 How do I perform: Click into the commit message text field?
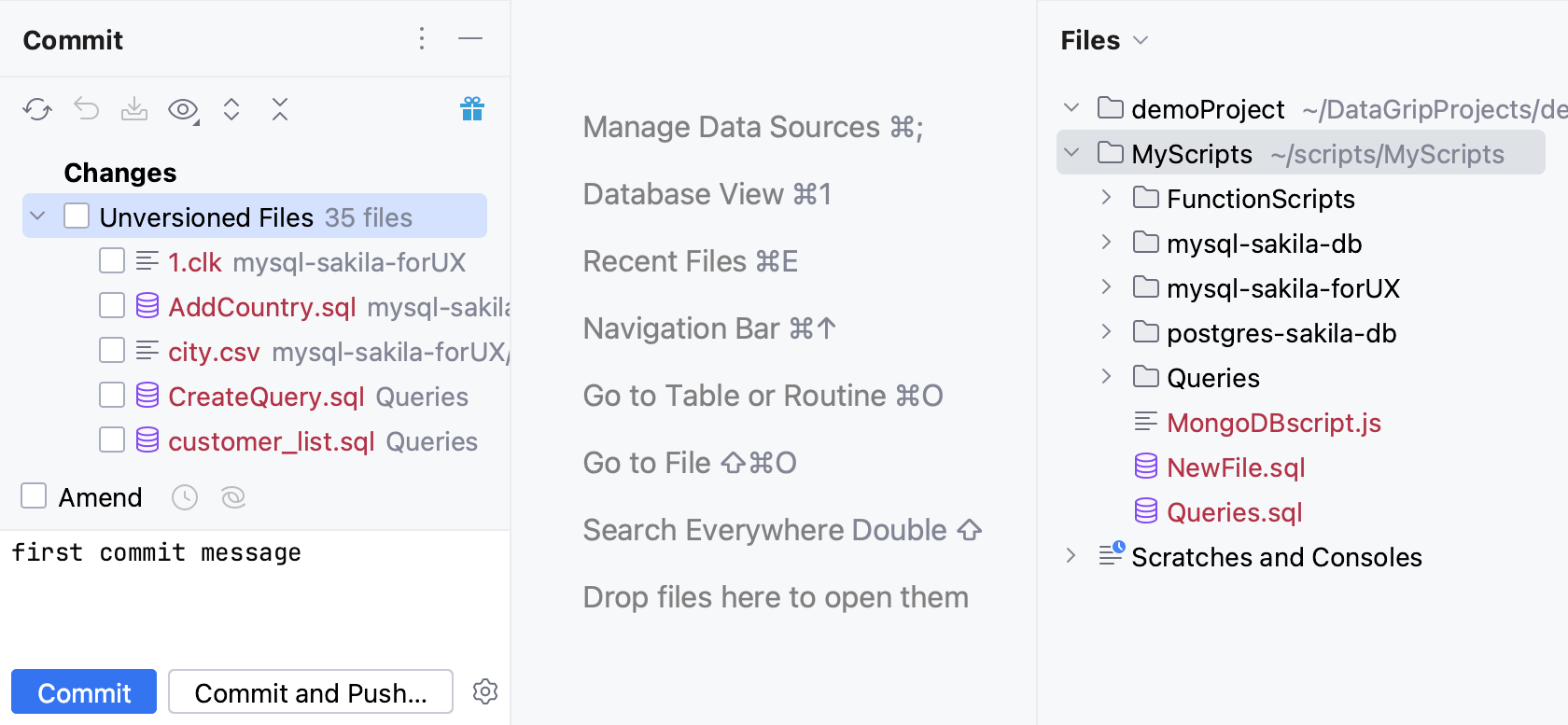point(252,597)
